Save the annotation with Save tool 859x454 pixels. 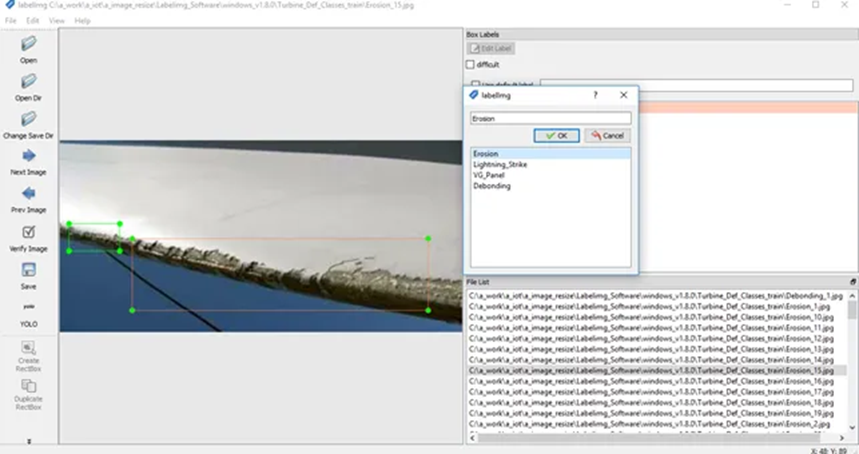28,276
